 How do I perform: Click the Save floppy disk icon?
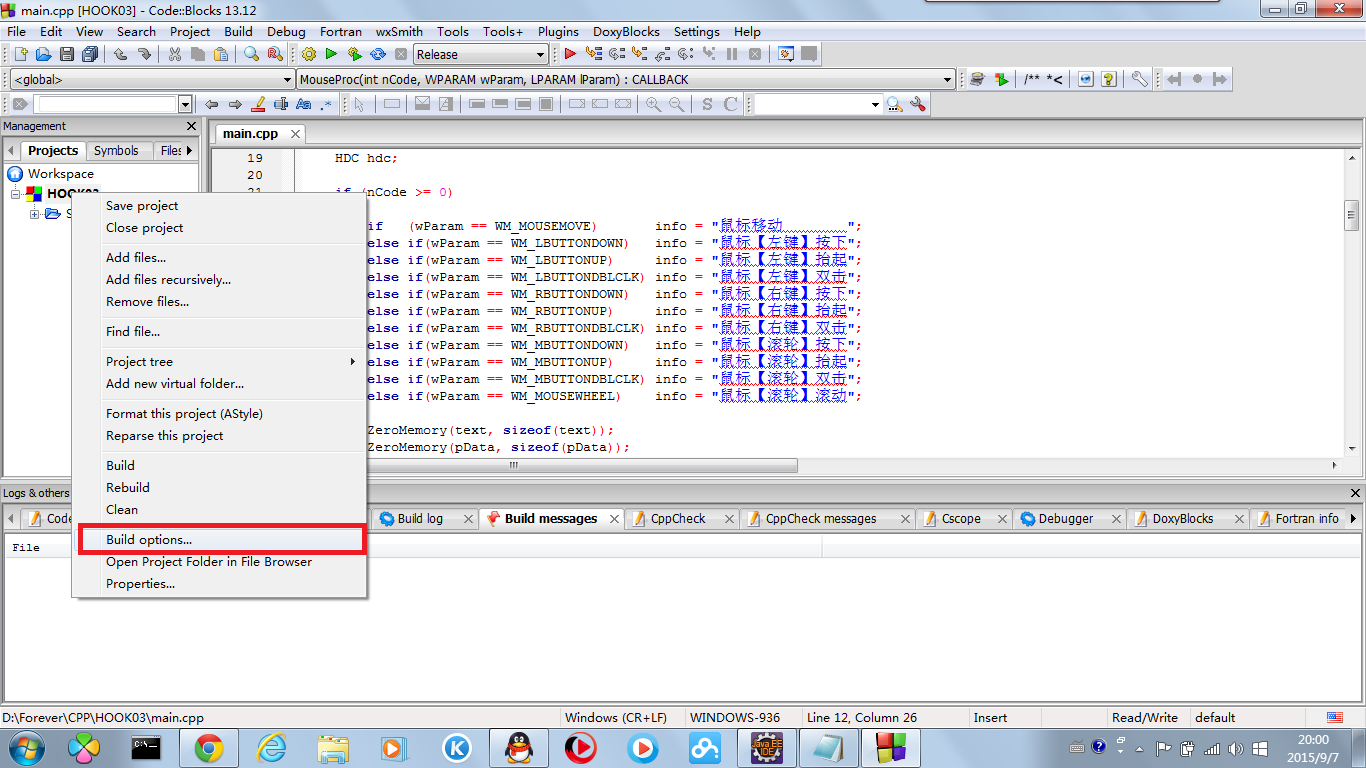click(x=67, y=54)
